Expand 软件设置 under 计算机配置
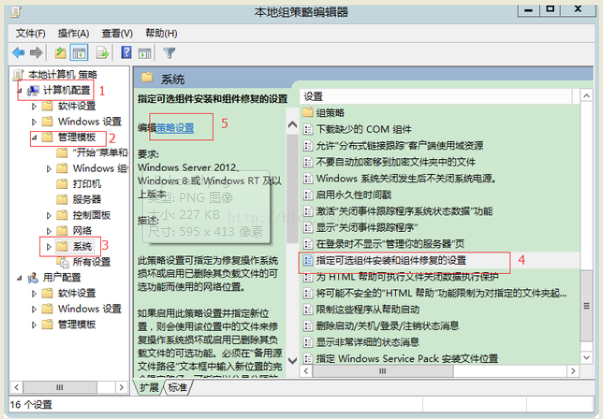603x419 pixels. 49,106
